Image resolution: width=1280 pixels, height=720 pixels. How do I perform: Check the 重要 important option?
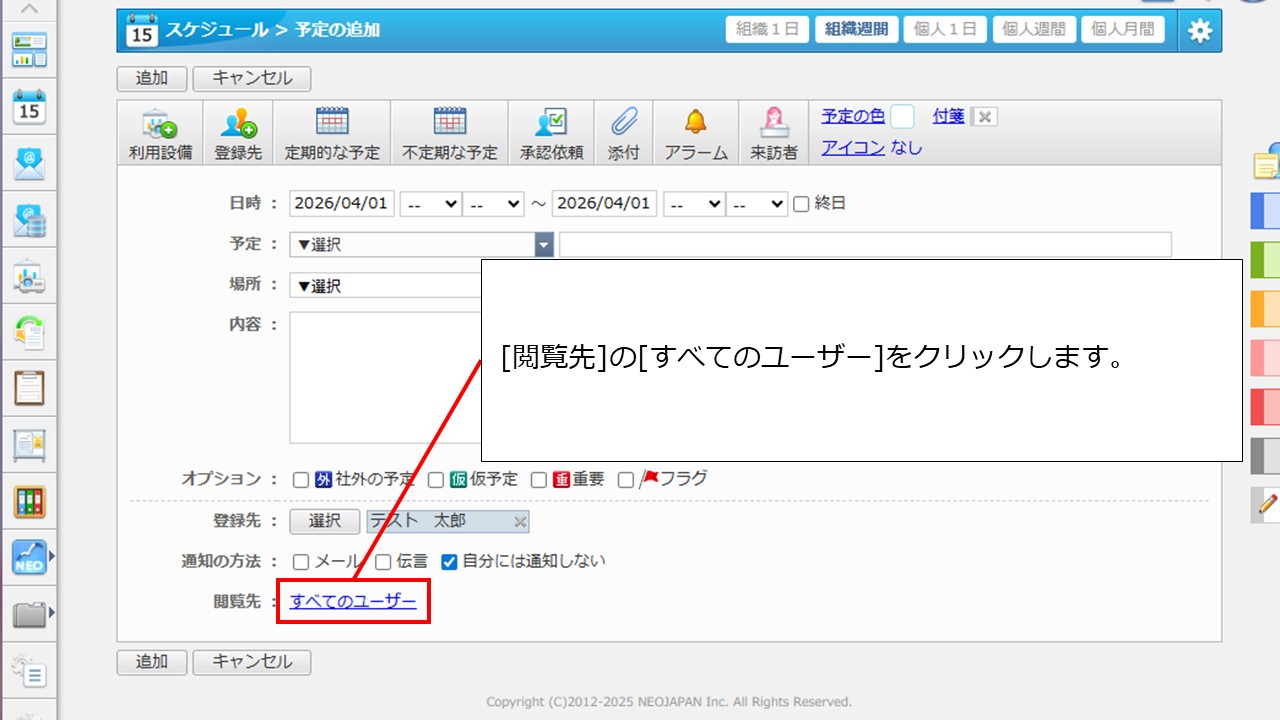[539, 480]
